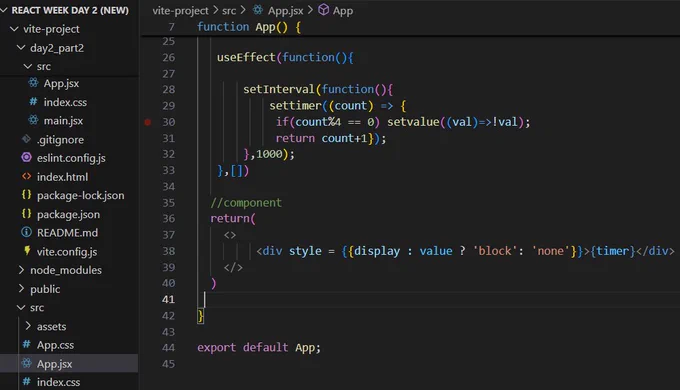Click 'return count+1' on line 31

point(321,138)
